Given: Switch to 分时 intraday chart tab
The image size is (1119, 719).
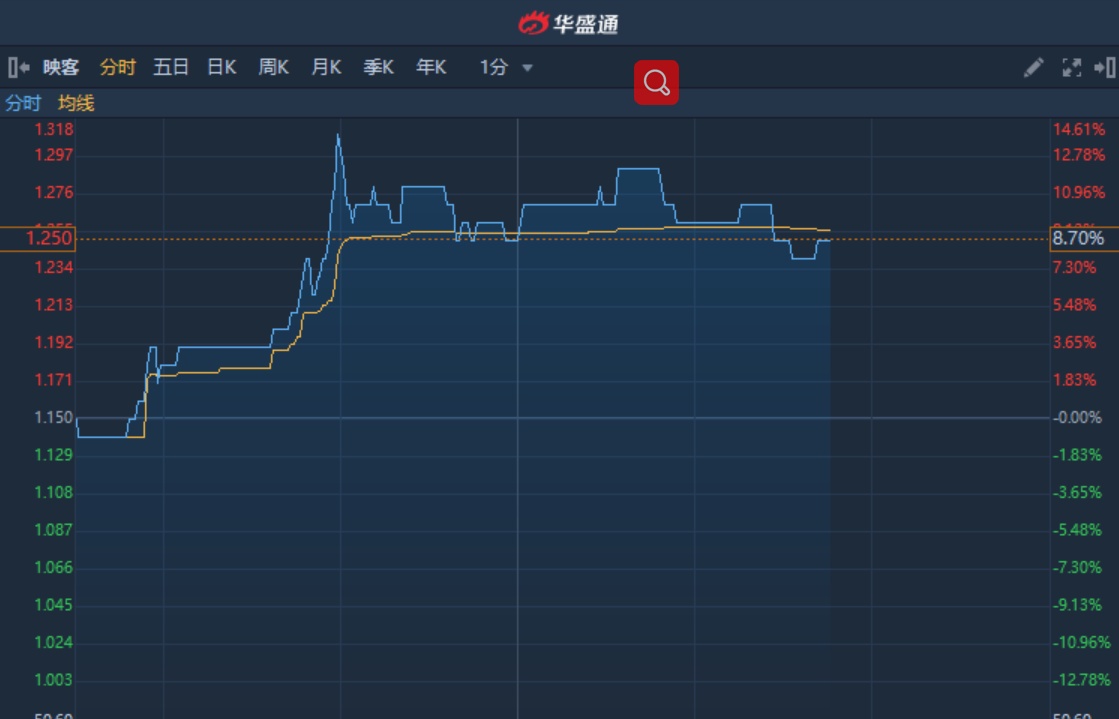Looking at the screenshot, I should click(x=117, y=68).
